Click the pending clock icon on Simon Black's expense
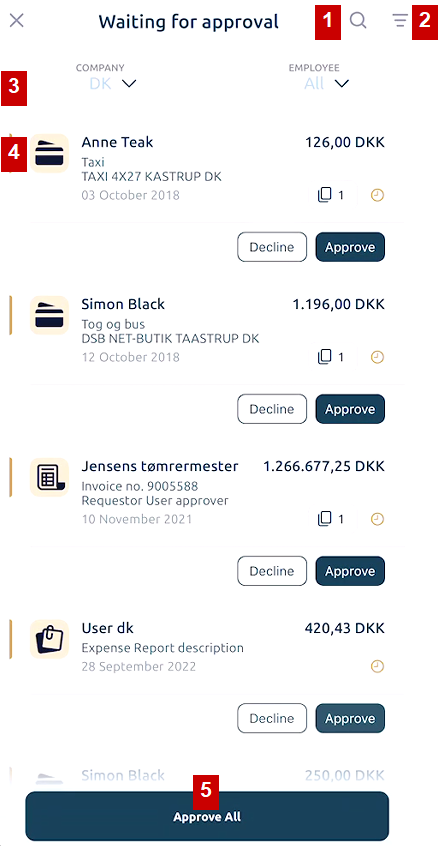Viewport: 439px width, 846px height. (x=378, y=357)
